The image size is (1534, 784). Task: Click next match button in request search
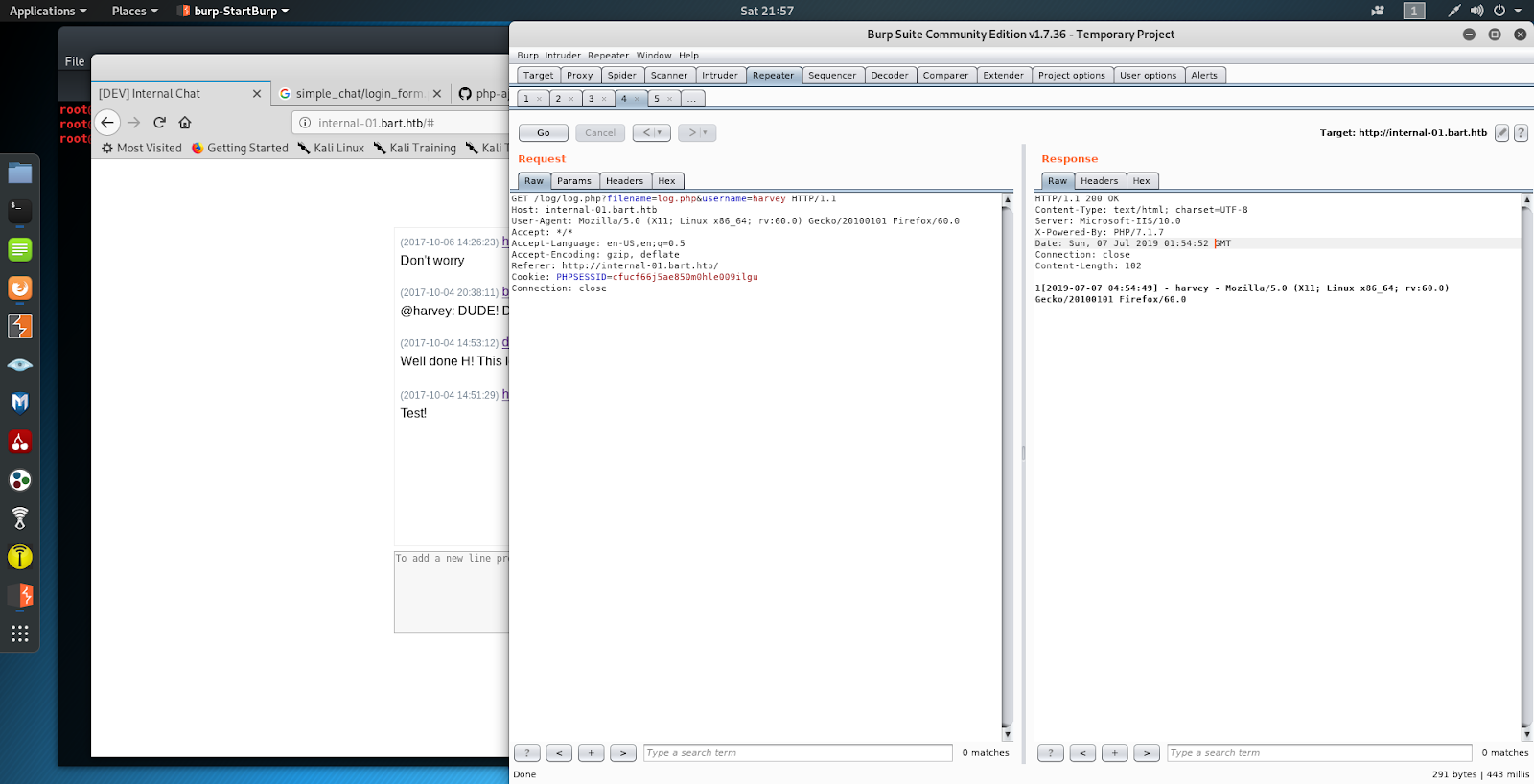(x=623, y=753)
